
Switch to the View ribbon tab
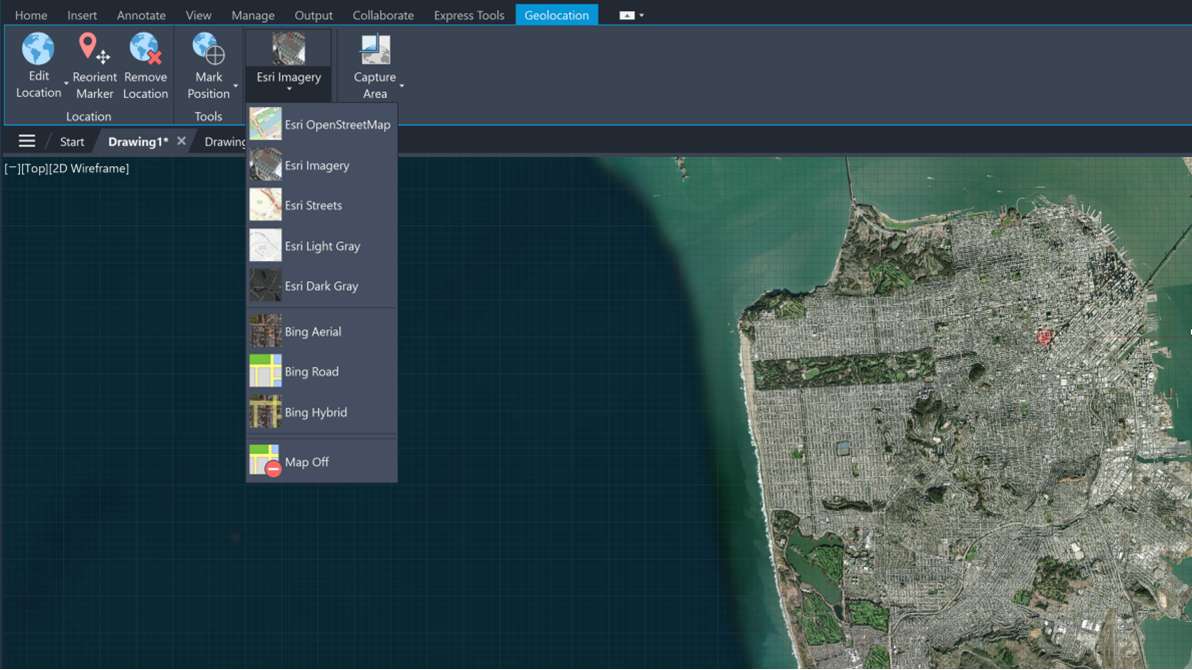point(198,15)
